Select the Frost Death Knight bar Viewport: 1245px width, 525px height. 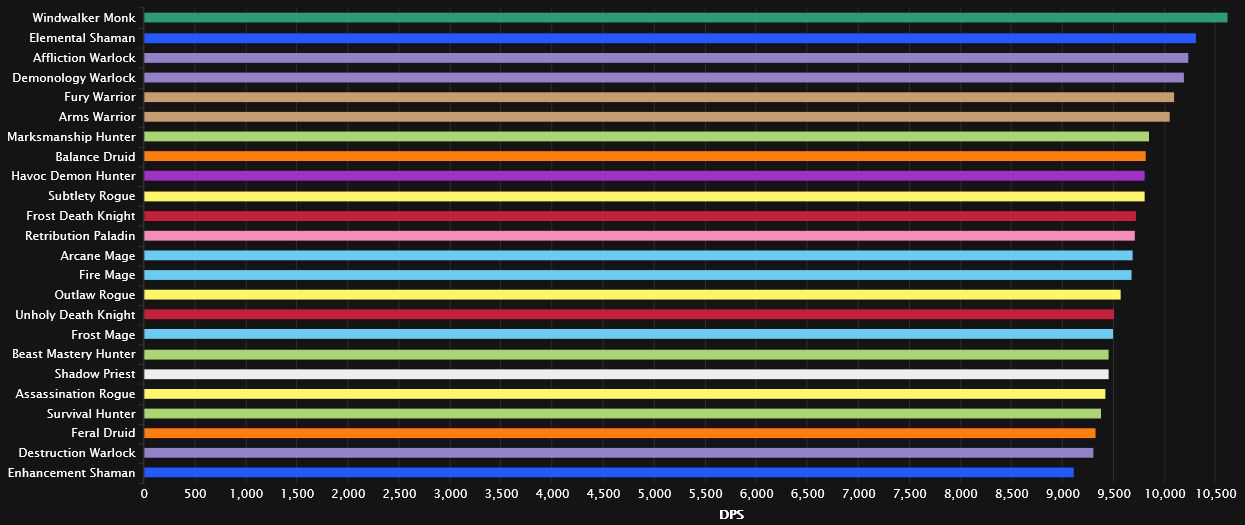[x=640, y=216]
